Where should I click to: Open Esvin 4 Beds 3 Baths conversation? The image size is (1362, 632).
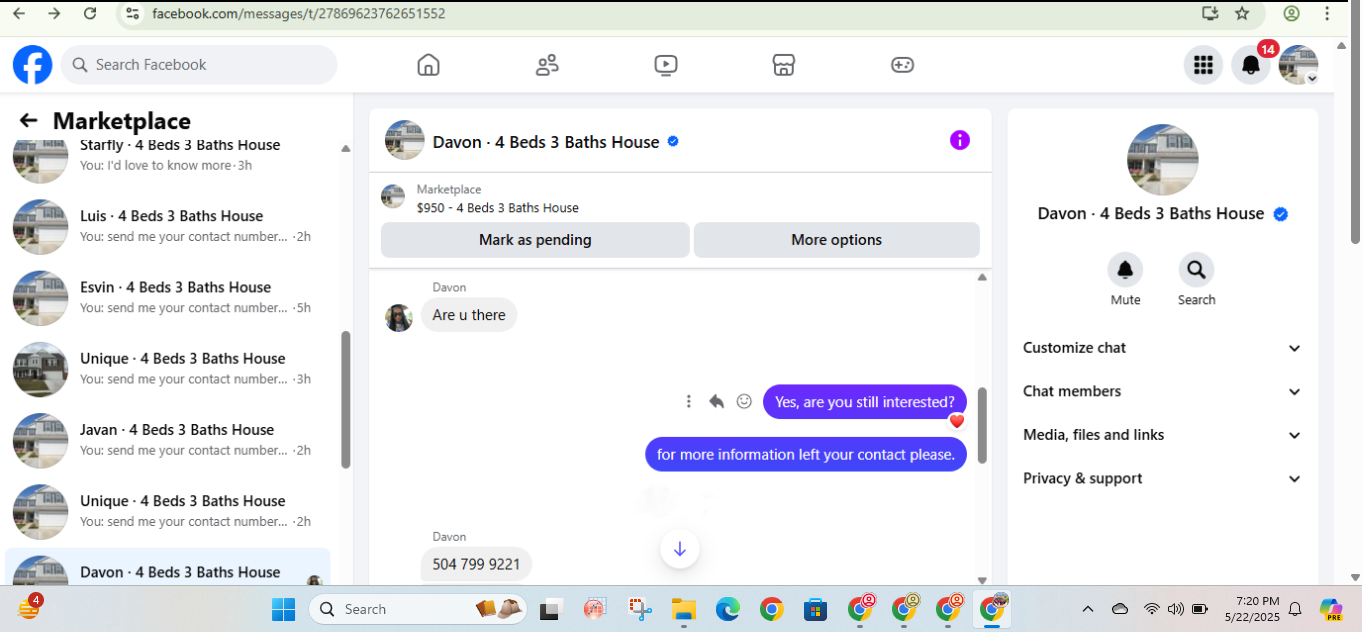click(168, 297)
